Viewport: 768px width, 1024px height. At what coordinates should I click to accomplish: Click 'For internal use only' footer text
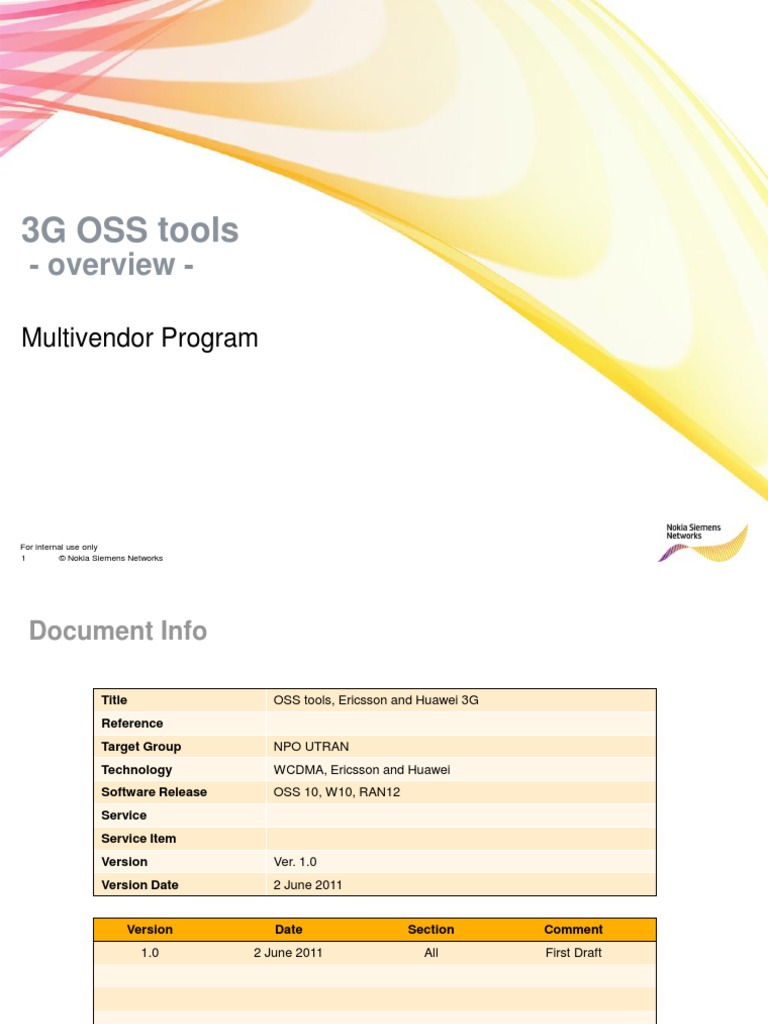point(59,547)
